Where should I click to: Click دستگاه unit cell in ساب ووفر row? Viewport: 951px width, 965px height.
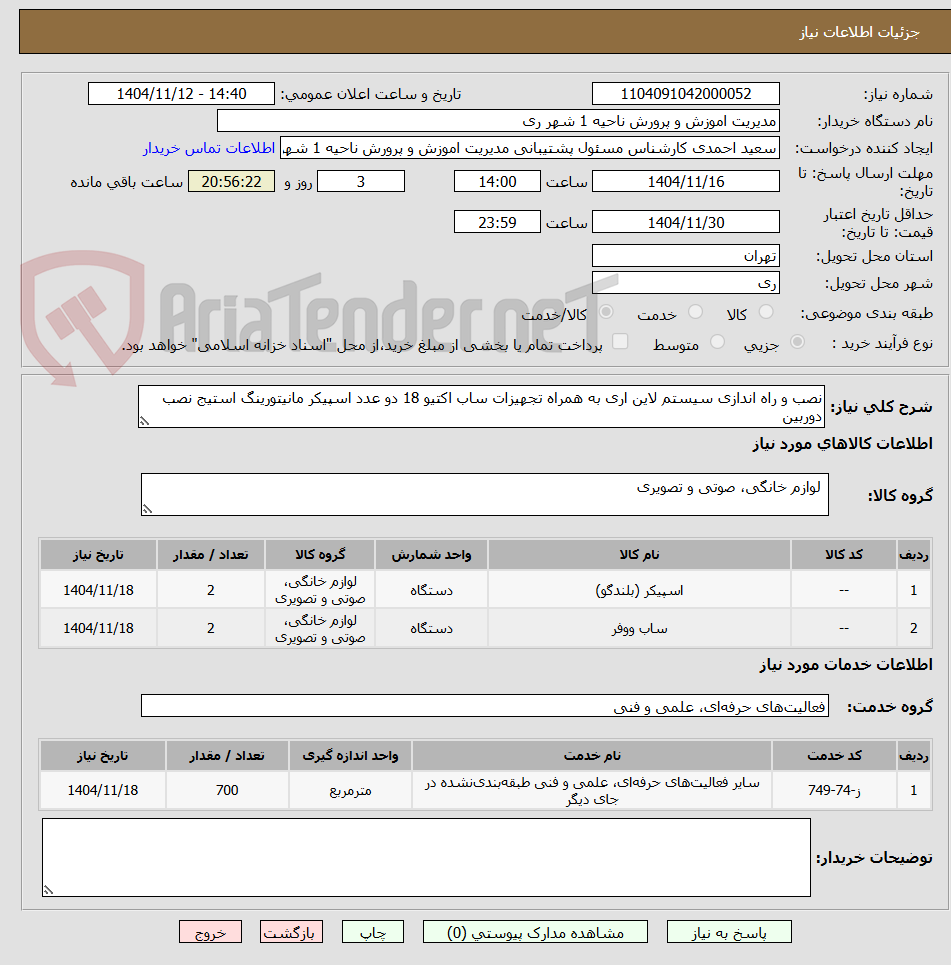tap(431, 628)
